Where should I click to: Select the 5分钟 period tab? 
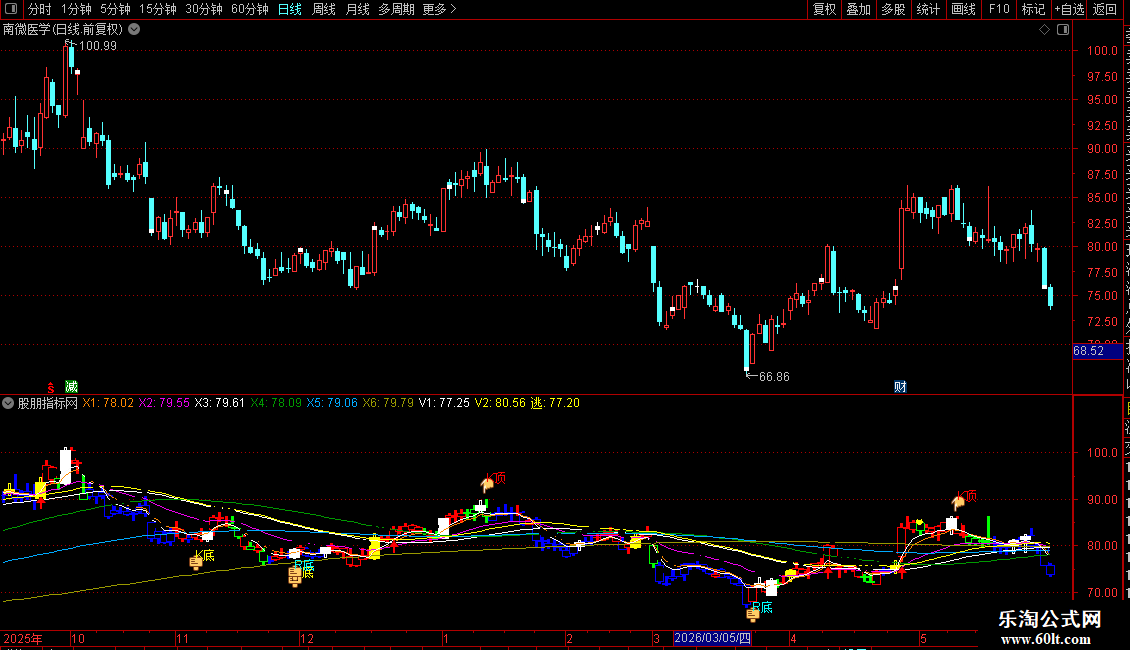[x=115, y=9]
